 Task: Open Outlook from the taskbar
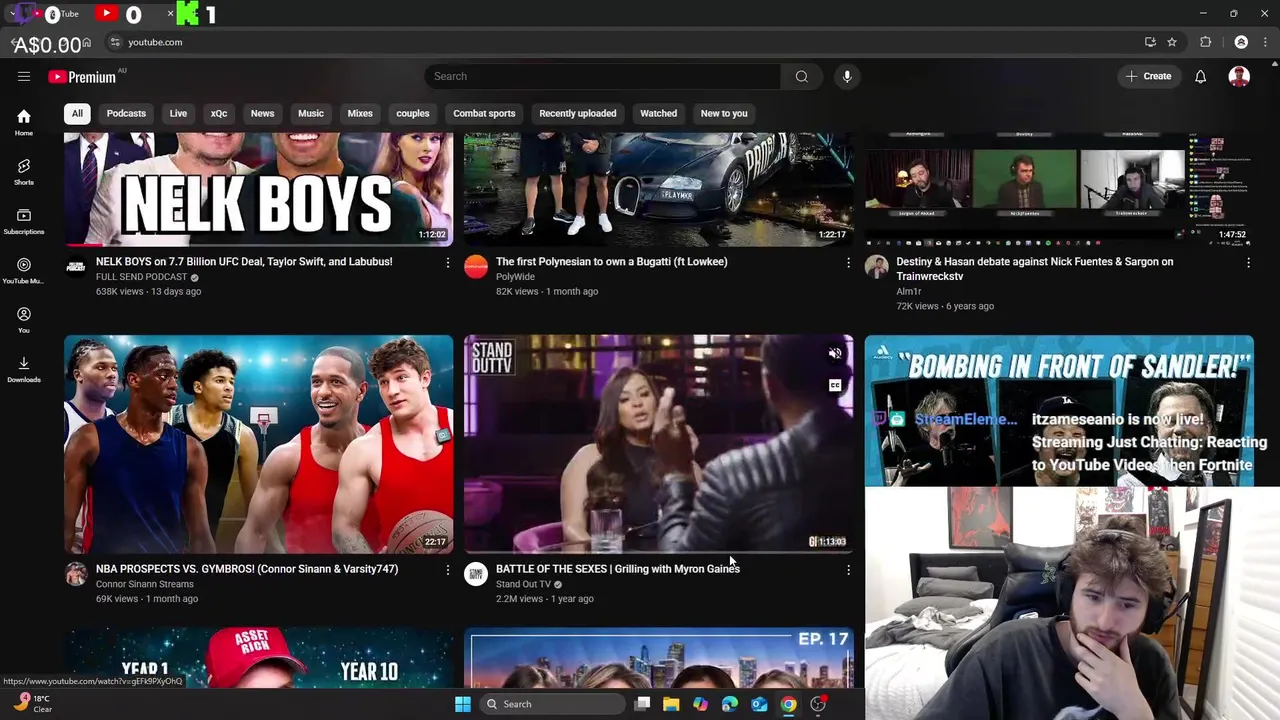pyautogui.click(x=759, y=704)
